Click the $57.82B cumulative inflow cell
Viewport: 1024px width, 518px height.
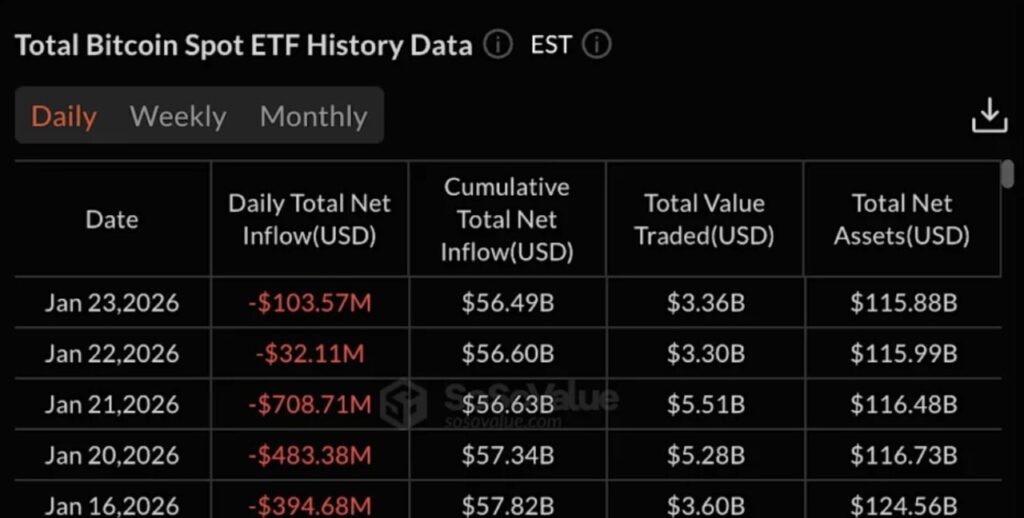[x=507, y=506]
